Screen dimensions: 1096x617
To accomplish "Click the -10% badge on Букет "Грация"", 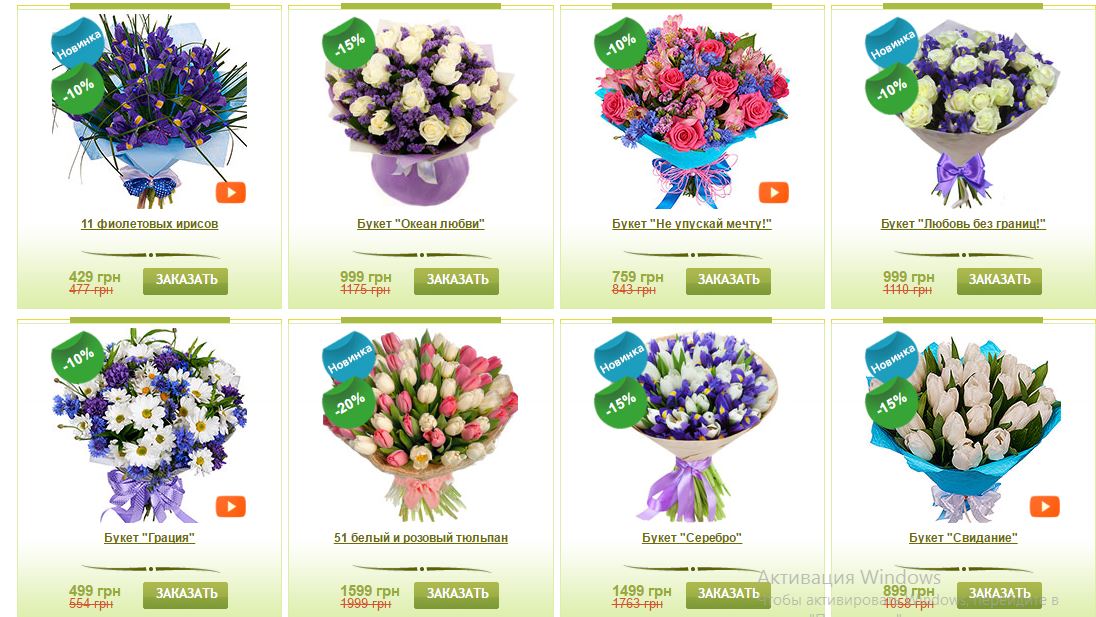I will [78, 357].
